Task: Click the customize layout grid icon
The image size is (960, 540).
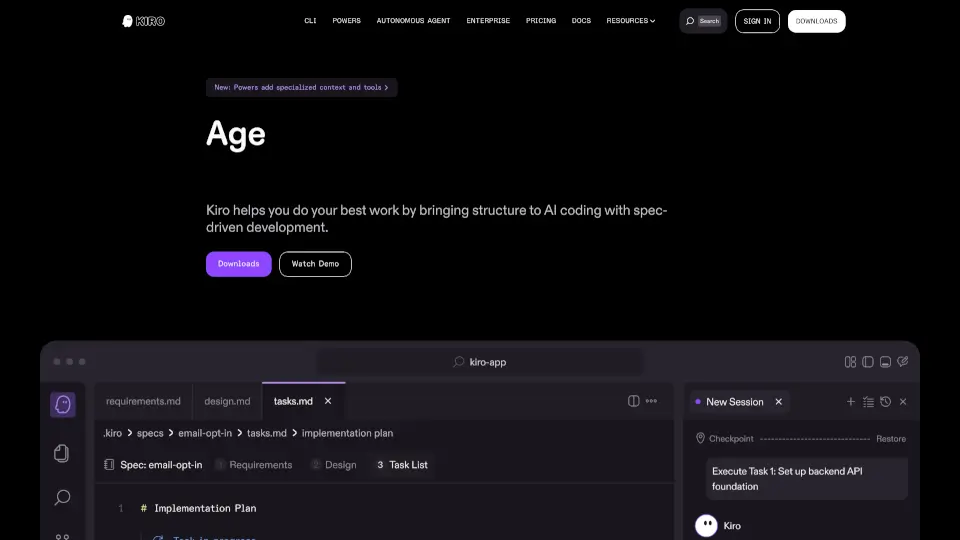Action: (x=850, y=362)
